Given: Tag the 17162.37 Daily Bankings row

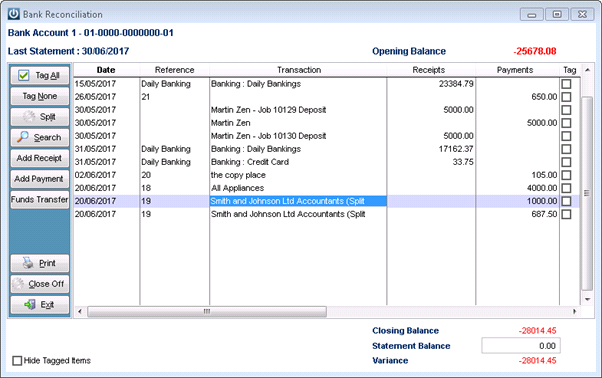Looking at the screenshot, I should point(566,149).
